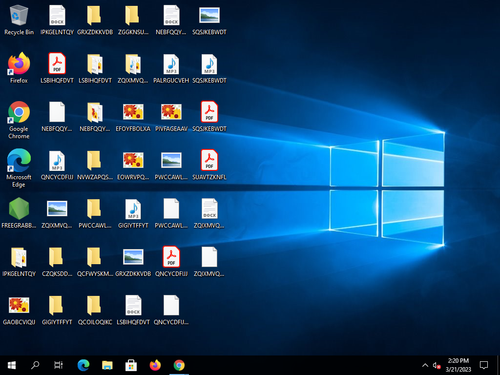
Task: Select the NEBFQQY... DOCX document
Action: [x=171, y=20]
